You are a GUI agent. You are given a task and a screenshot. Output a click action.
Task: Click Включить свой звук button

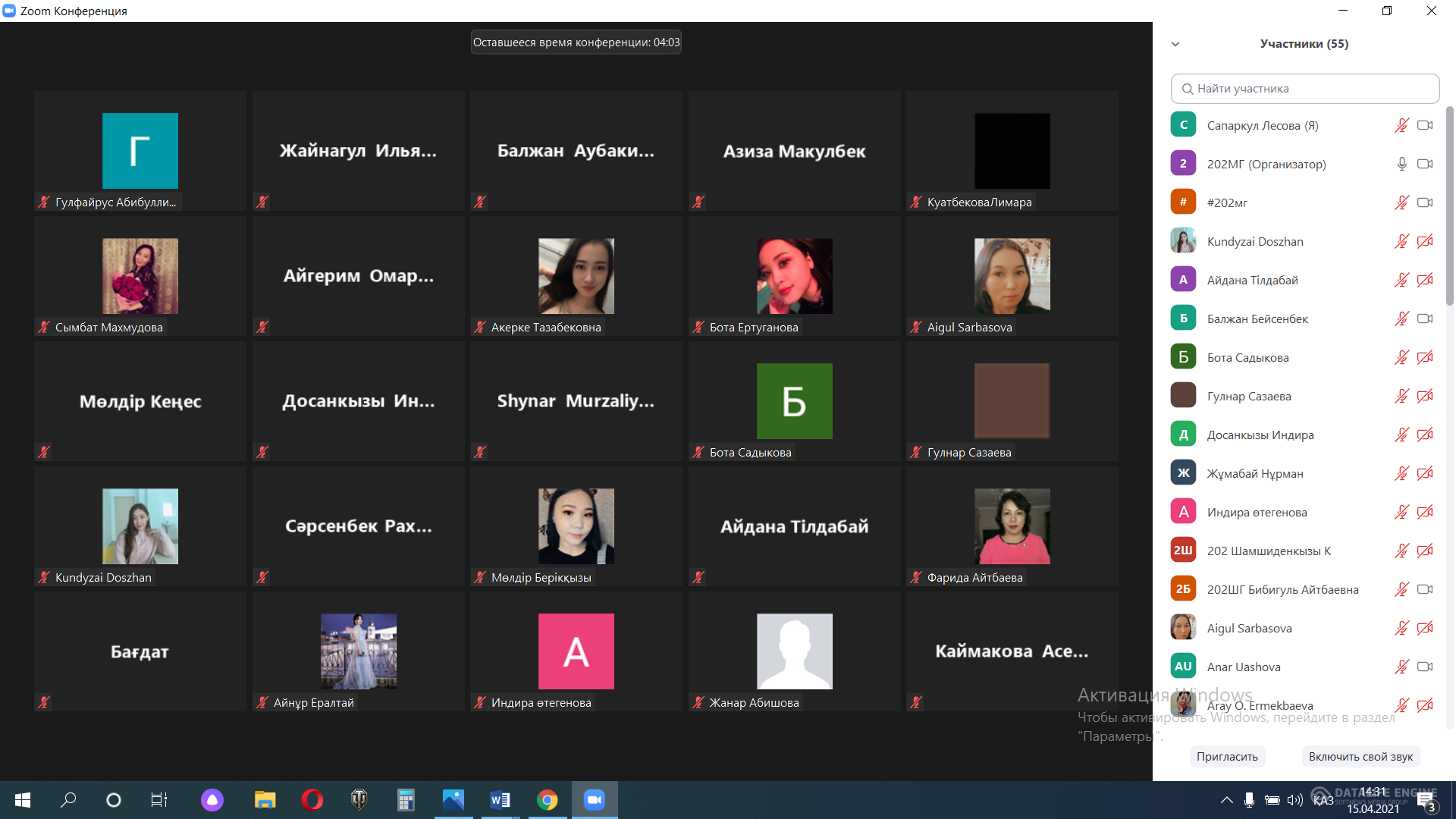tap(1360, 756)
